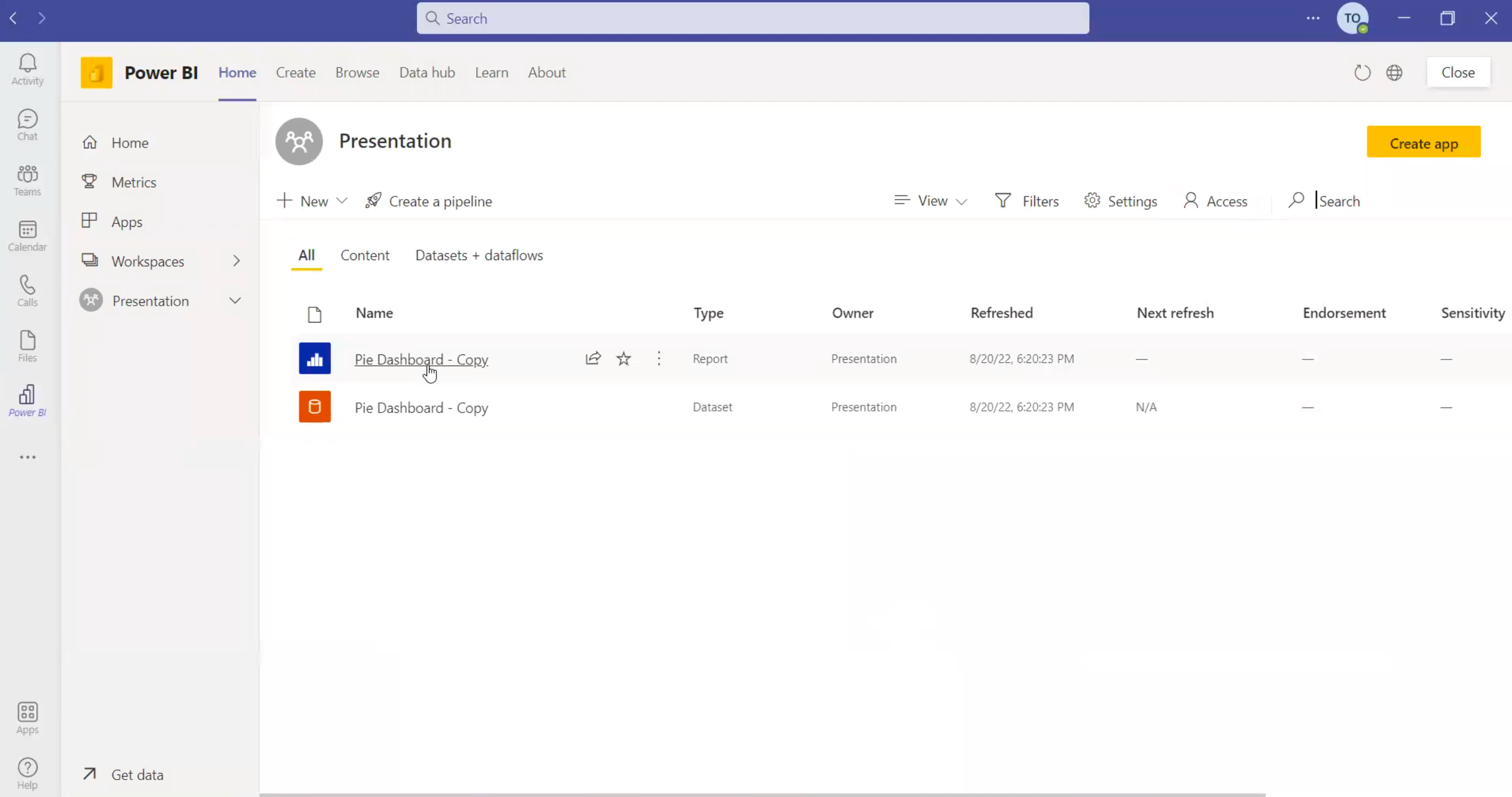
Task: Open more options for Pie Dashboard report
Action: pos(659,358)
